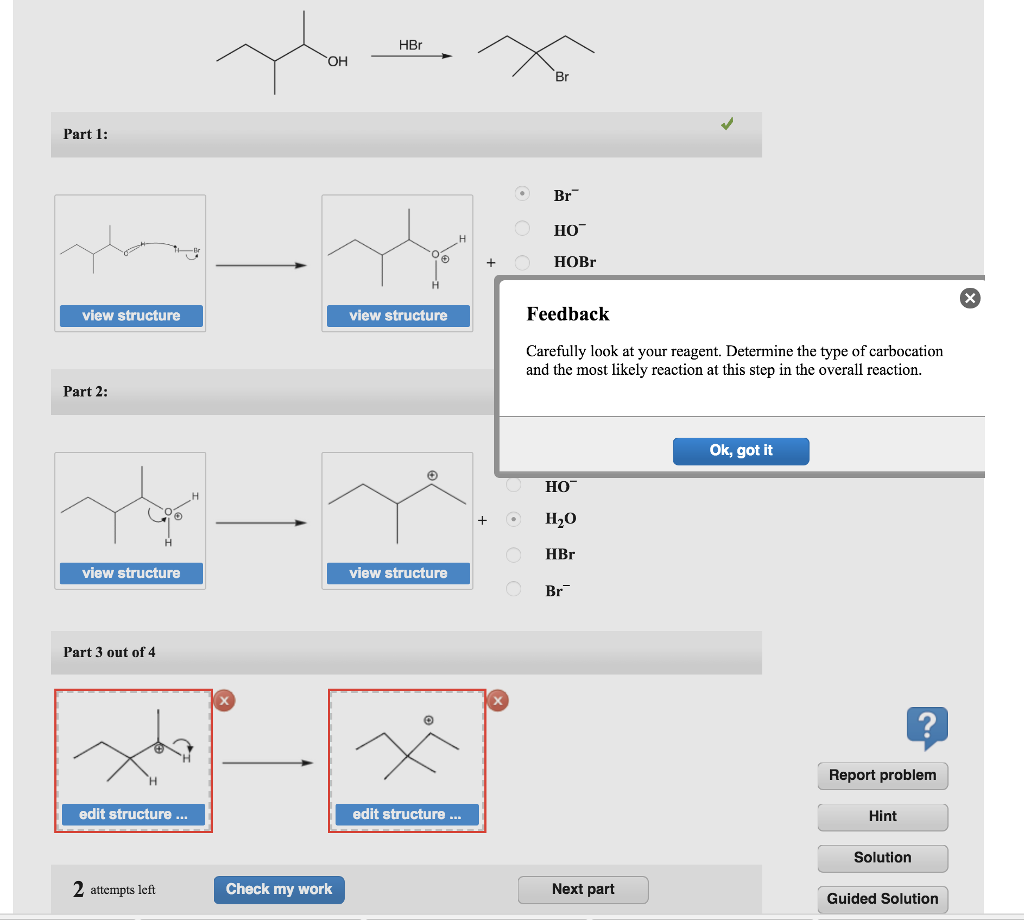Open the Guided Solution
This screenshot has width=1024, height=920.
[882, 899]
